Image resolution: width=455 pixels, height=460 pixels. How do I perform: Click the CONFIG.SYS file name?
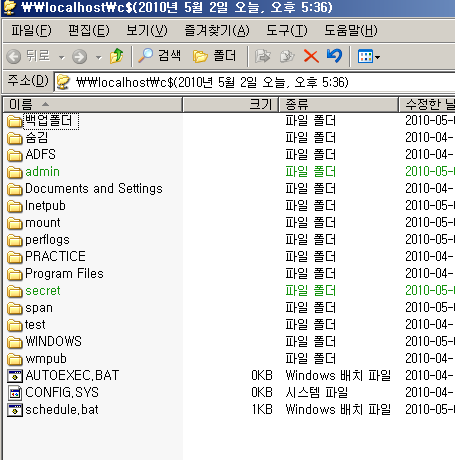point(62,392)
